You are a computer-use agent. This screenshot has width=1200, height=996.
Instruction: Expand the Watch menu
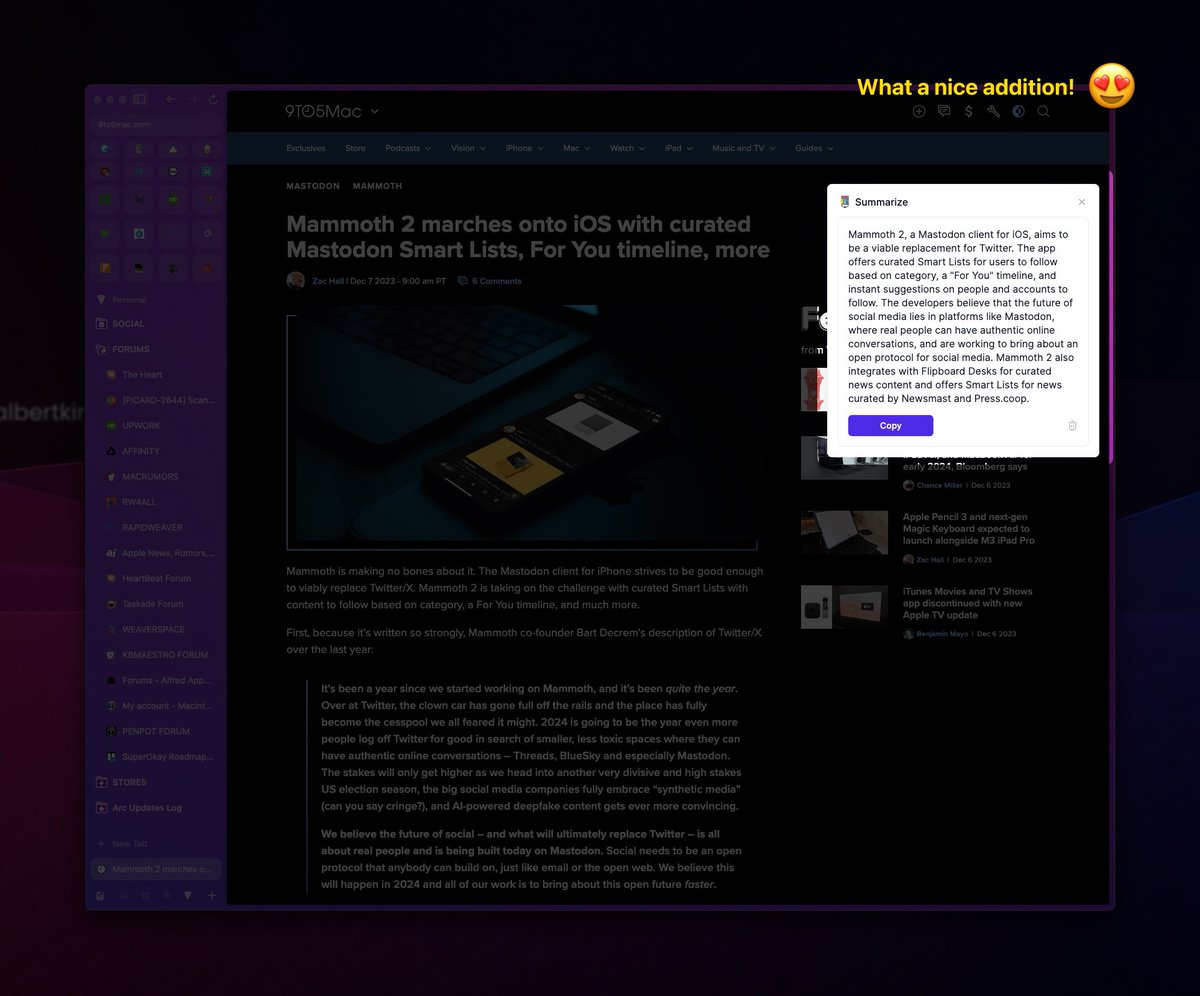point(627,148)
